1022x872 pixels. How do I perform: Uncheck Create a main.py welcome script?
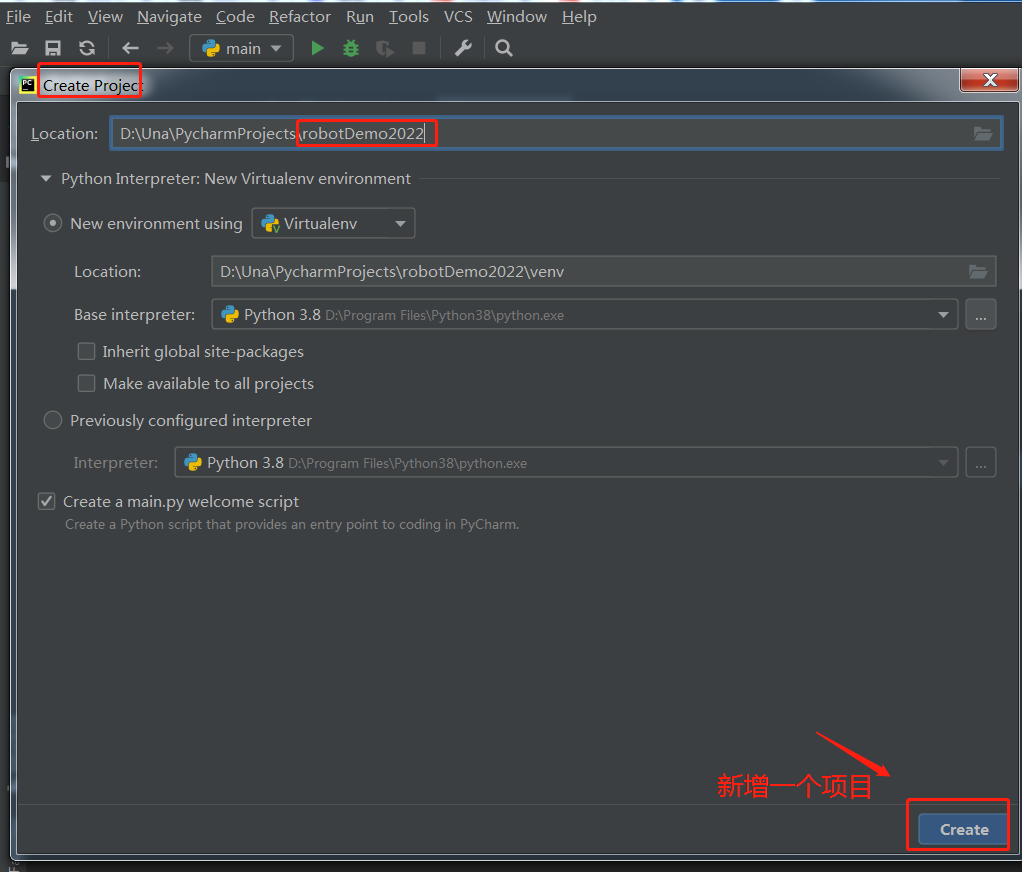pyautogui.click(x=46, y=501)
